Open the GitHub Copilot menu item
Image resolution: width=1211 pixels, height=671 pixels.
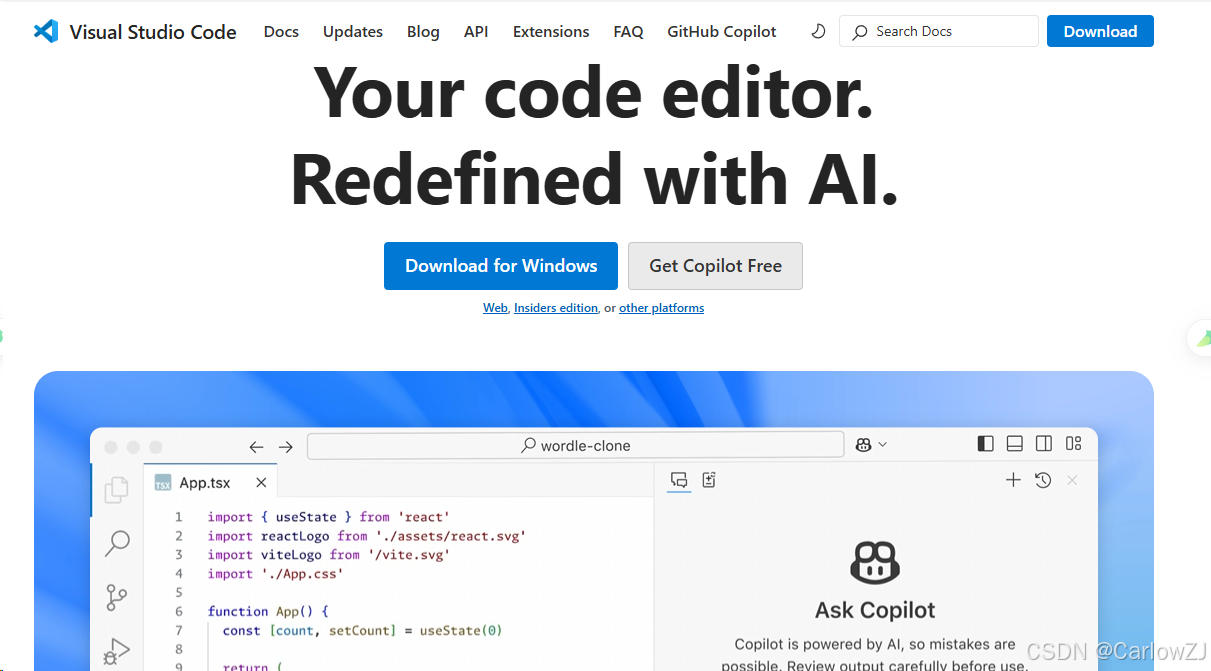pyautogui.click(x=722, y=32)
